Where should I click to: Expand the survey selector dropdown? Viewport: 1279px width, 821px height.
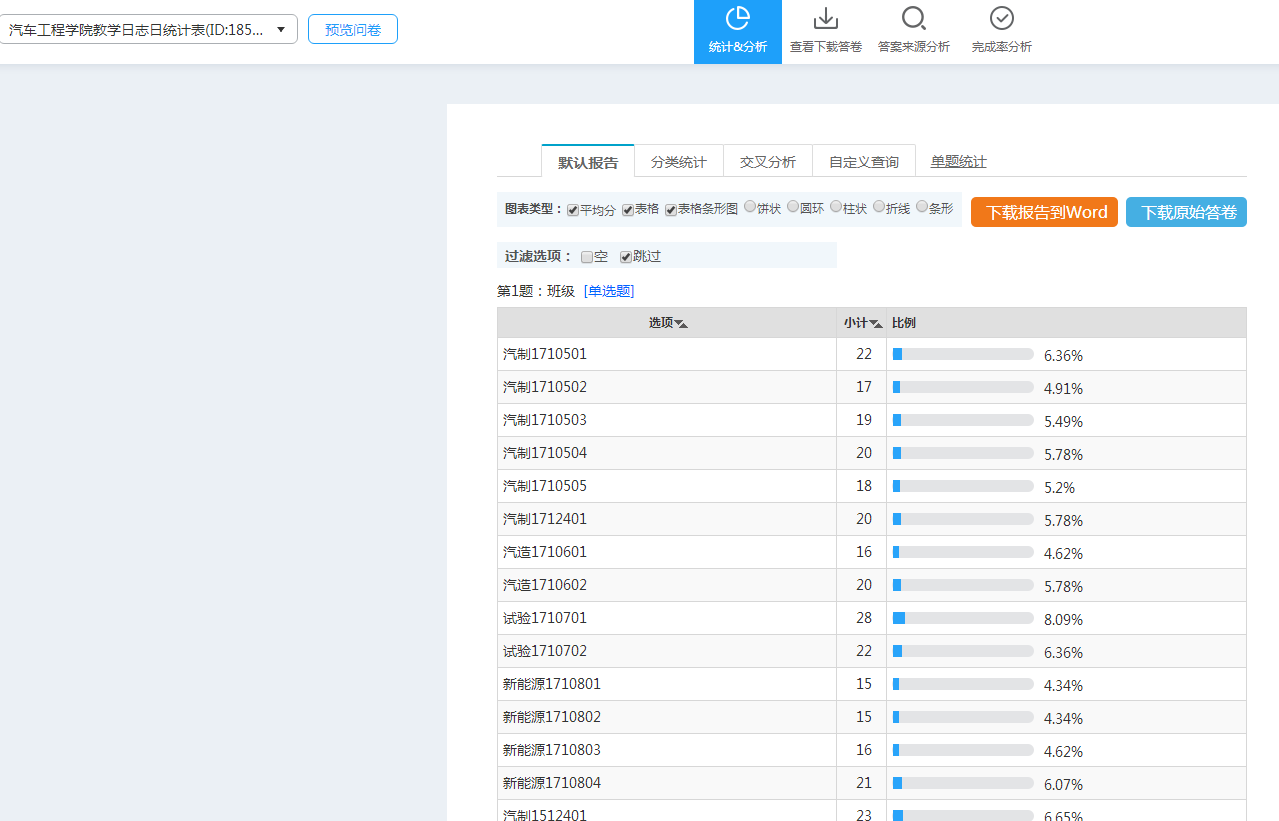coord(281,30)
